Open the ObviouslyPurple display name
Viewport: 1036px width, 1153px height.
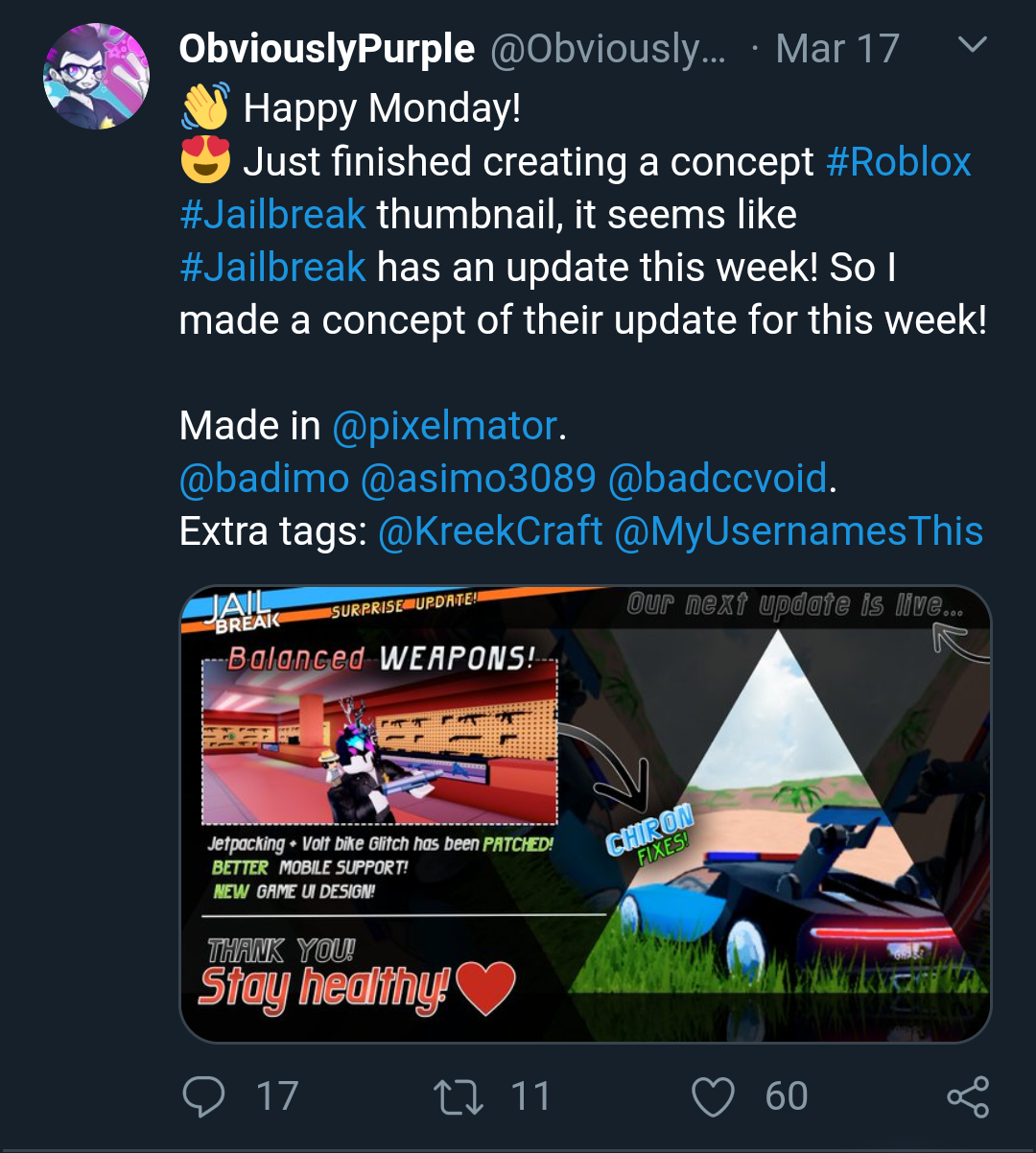327,49
